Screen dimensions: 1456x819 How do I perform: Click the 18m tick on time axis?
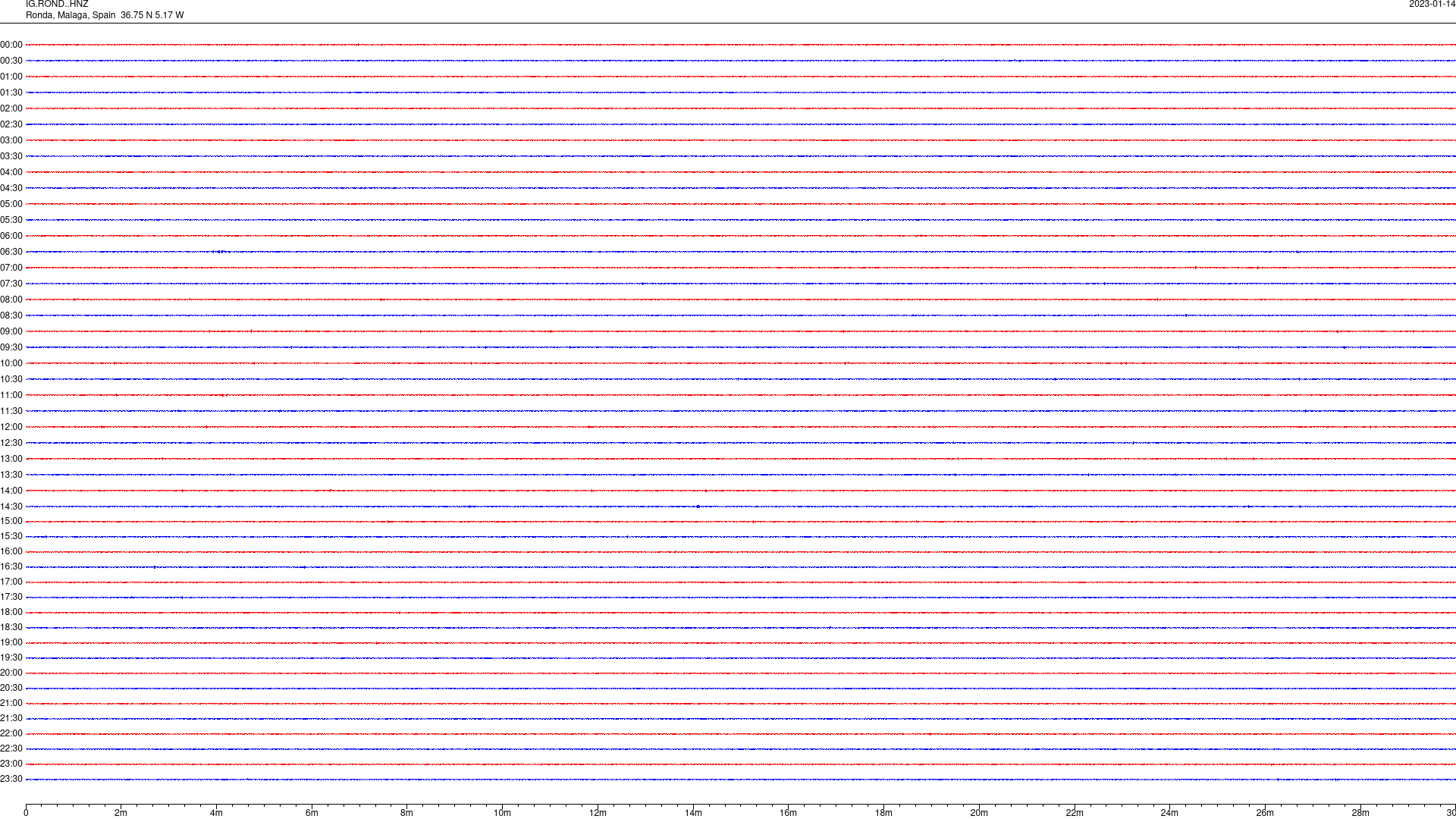click(883, 813)
